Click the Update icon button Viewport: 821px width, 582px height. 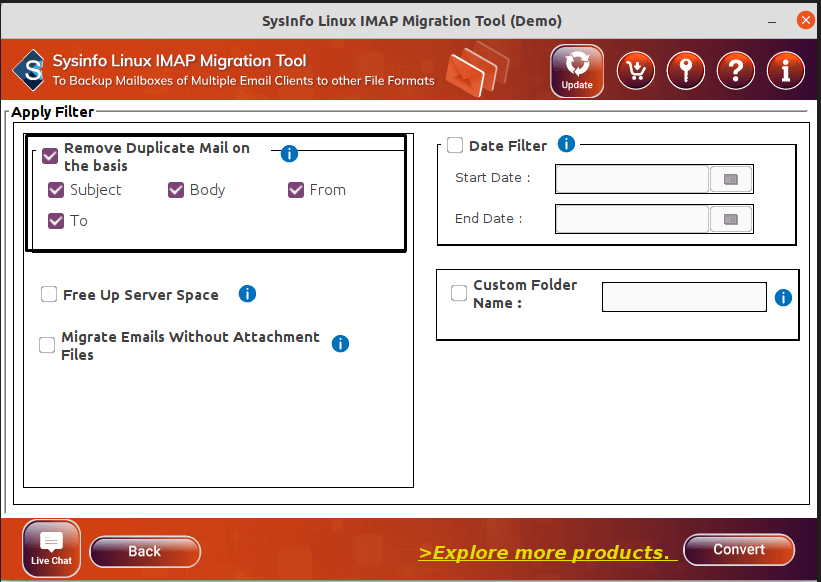click(577, 71)
